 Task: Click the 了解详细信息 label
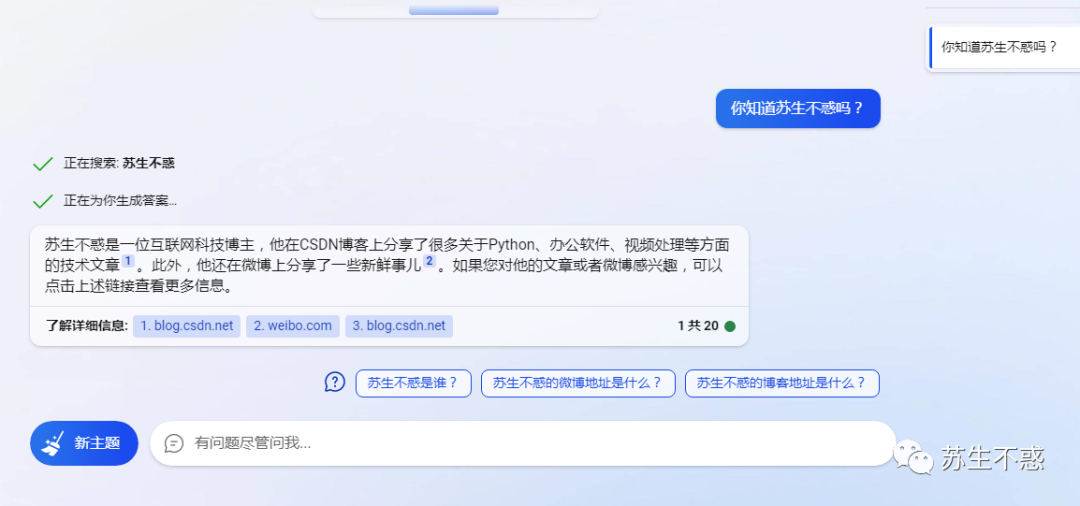tap(87, 326)
